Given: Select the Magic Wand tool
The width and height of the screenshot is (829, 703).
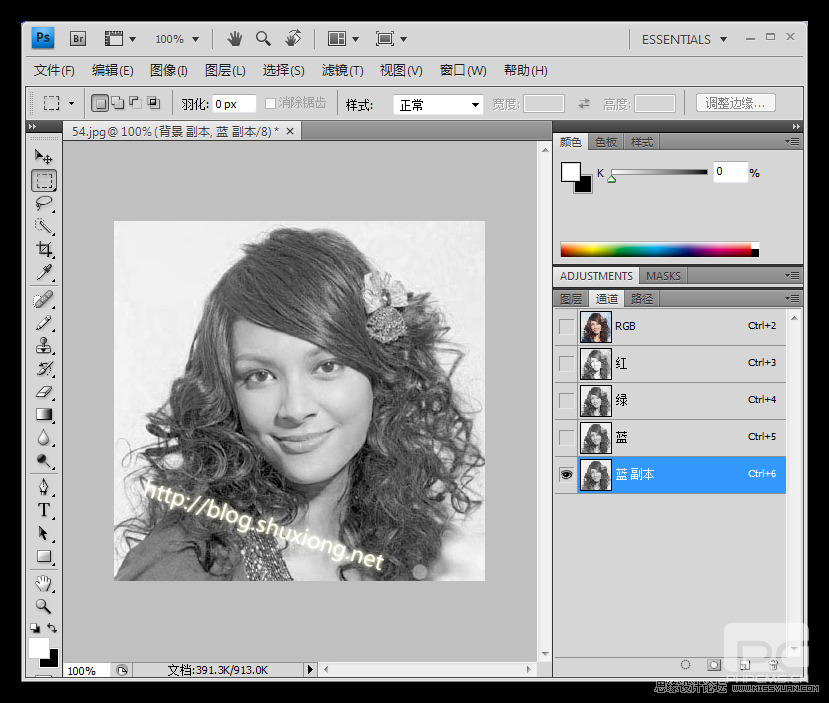Looking at the screenshot, I should pyautogui.click(x=44, y=226).
